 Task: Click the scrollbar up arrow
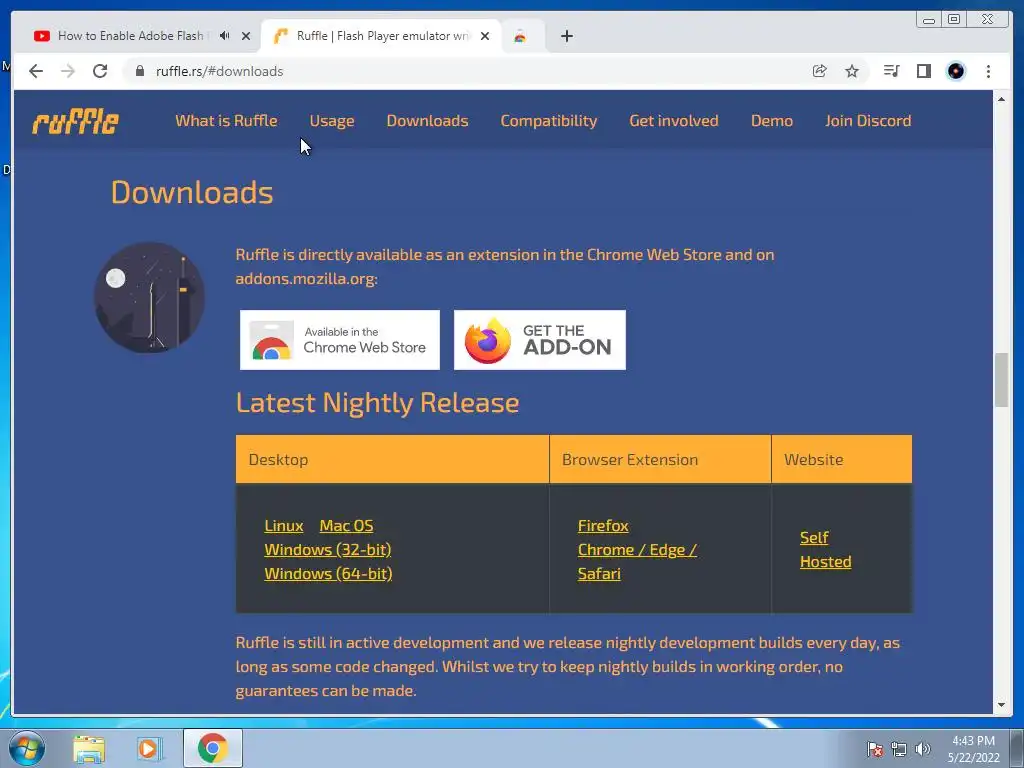point(1001,99)
